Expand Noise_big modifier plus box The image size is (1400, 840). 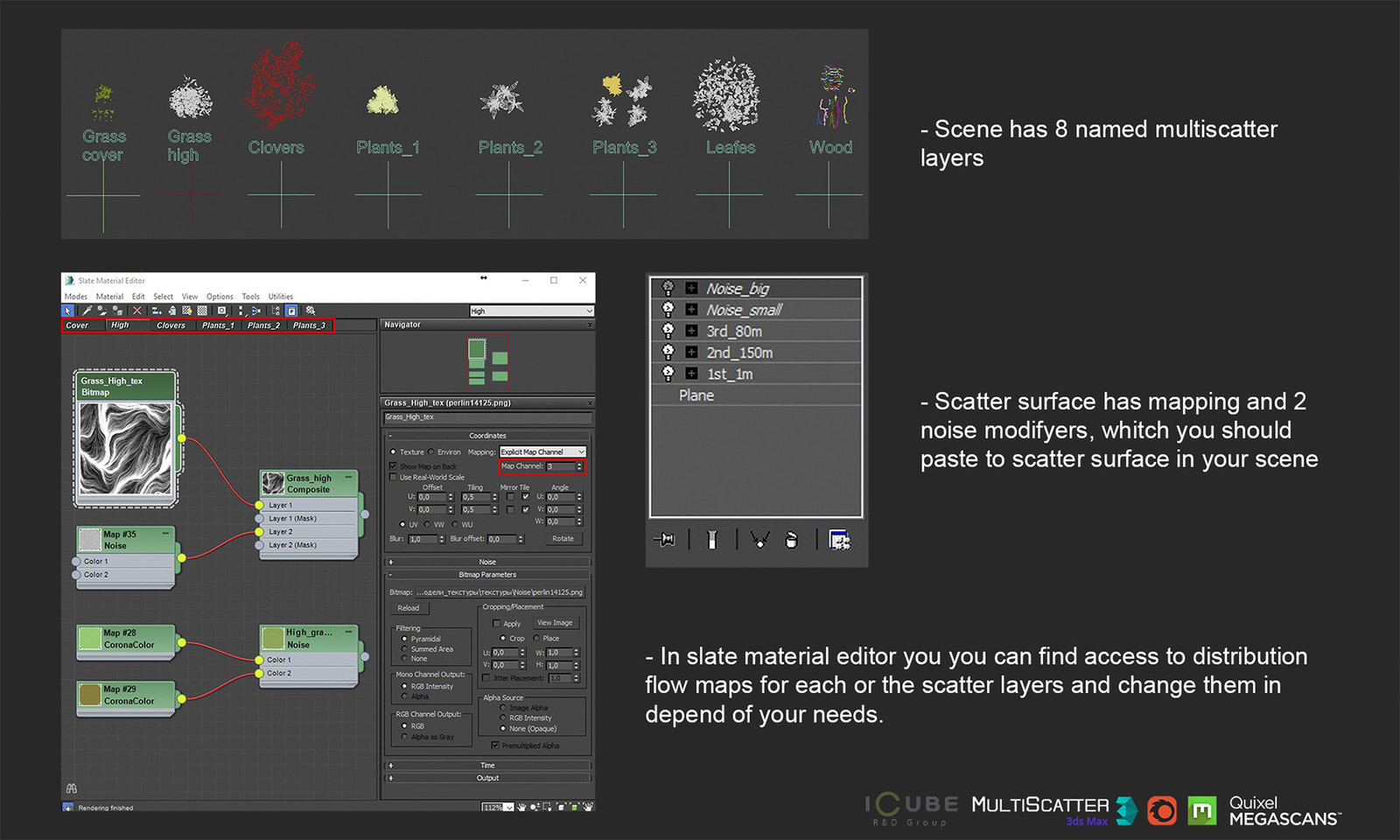pyautogui.click(x=691, y=288)
